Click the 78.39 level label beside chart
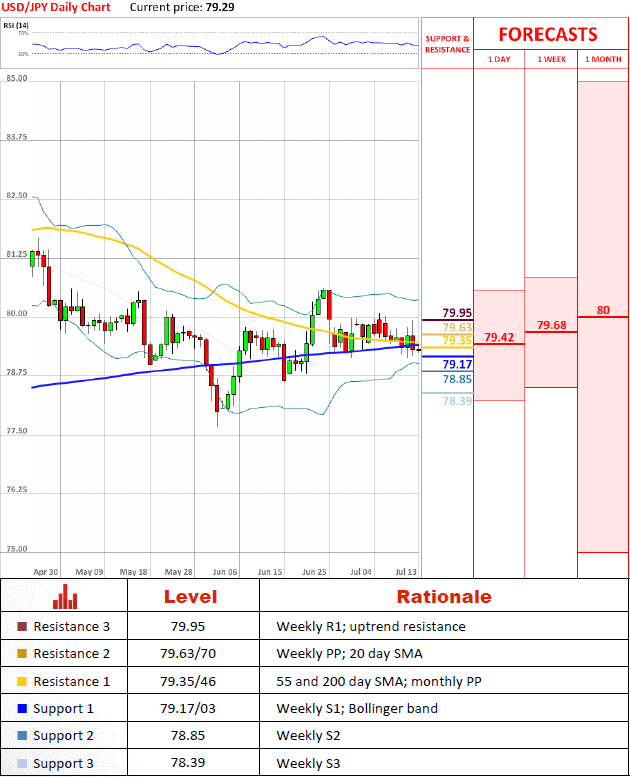Screen dimensions: 630x777 pos(457,401)
